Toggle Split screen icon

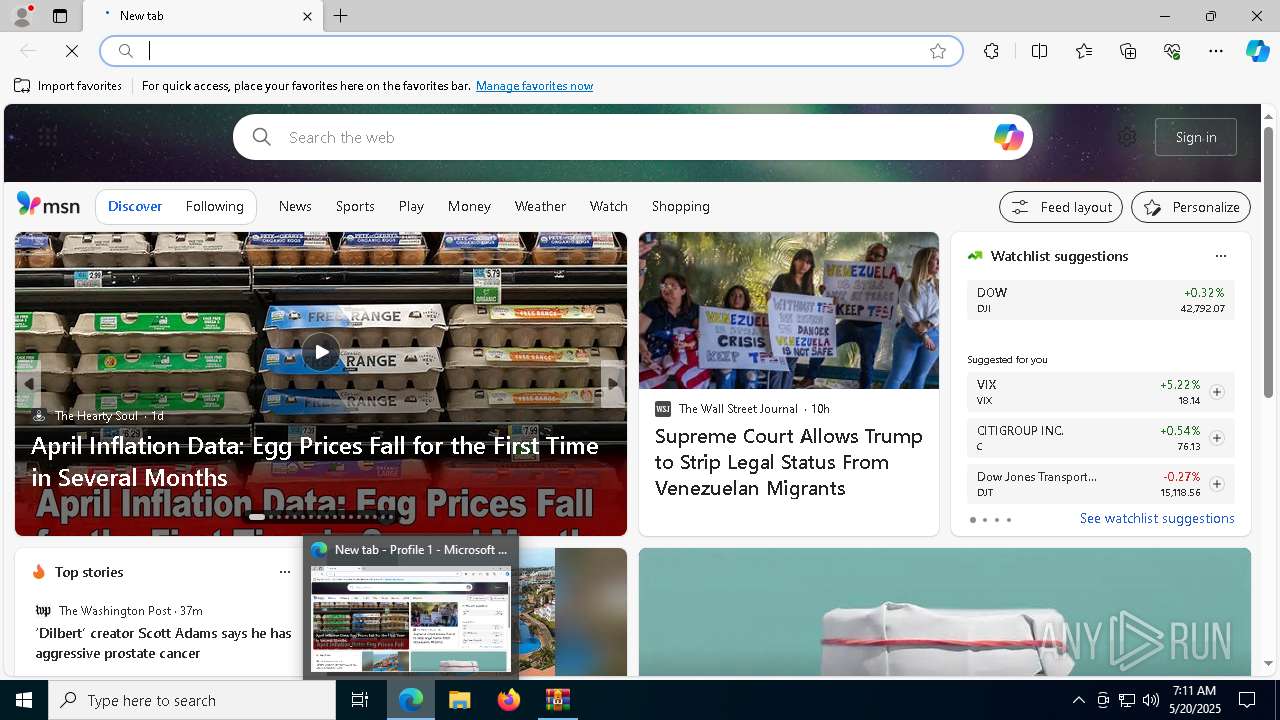(x=1039, y=51)
